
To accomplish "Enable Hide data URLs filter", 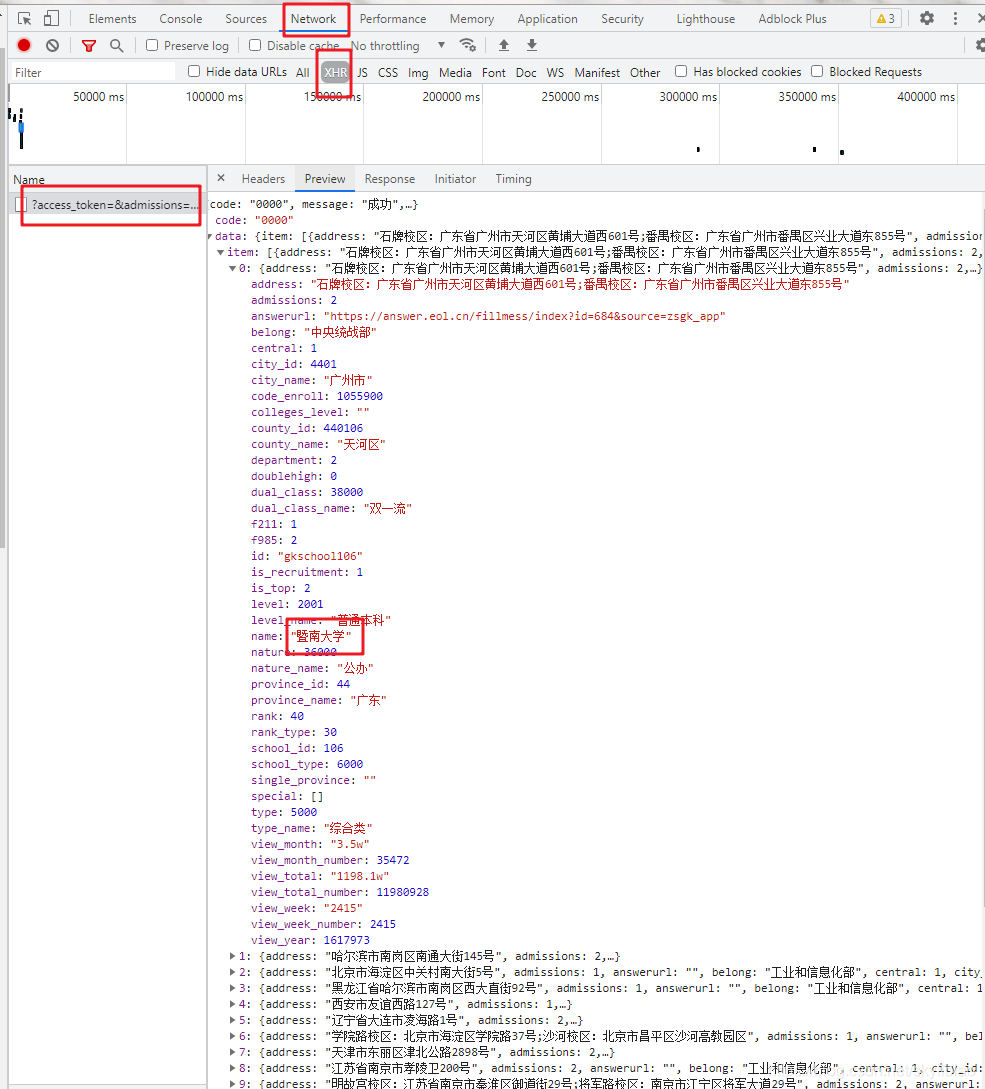I will click(193, 71).
